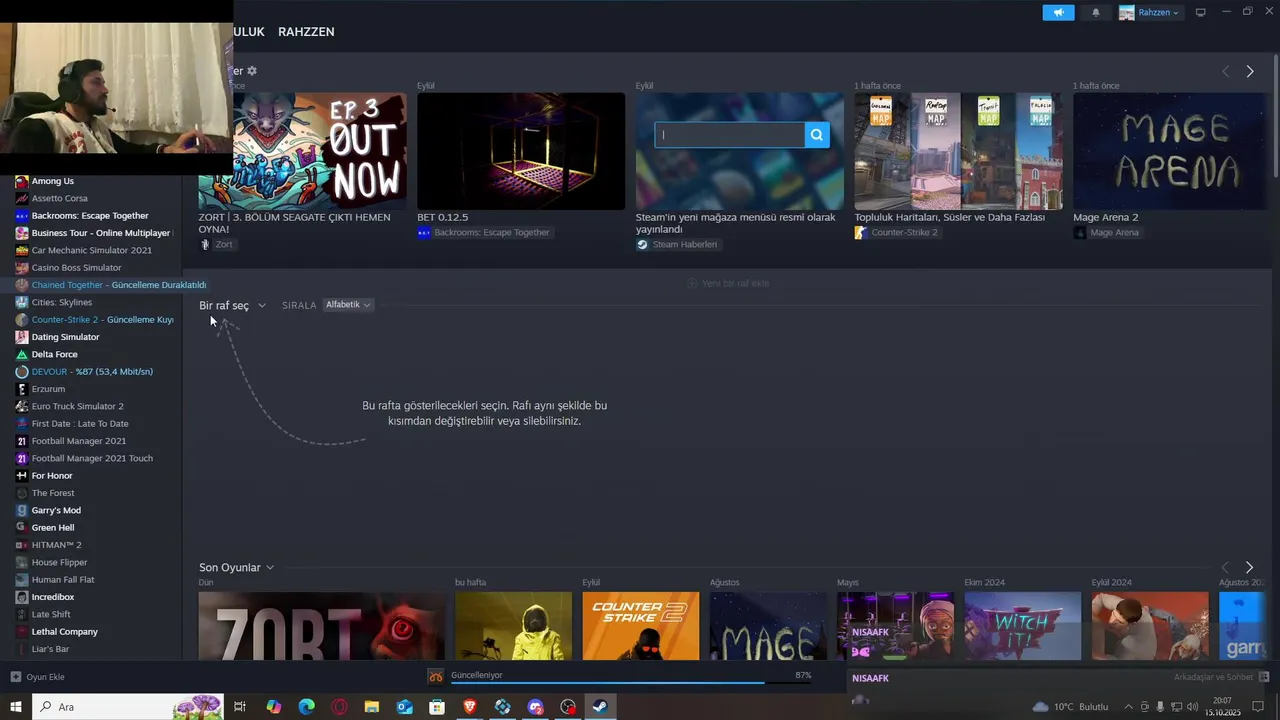Open the ZORT Ep. 3 news thumbnail
The image size is (1280, 720).
coord(302,151)
